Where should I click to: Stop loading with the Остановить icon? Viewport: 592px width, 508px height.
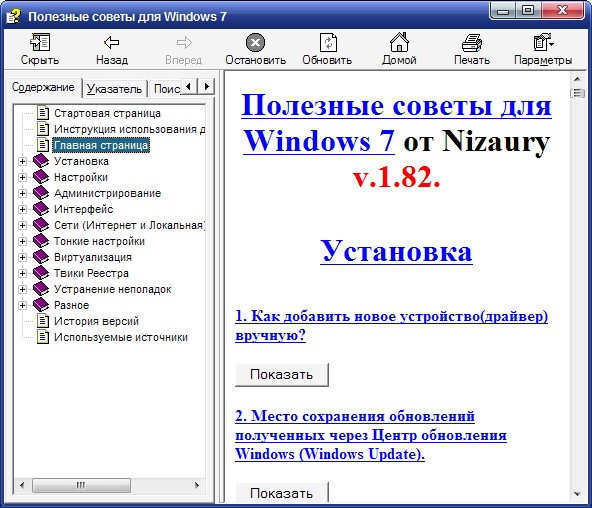click(x=255, y=42)
